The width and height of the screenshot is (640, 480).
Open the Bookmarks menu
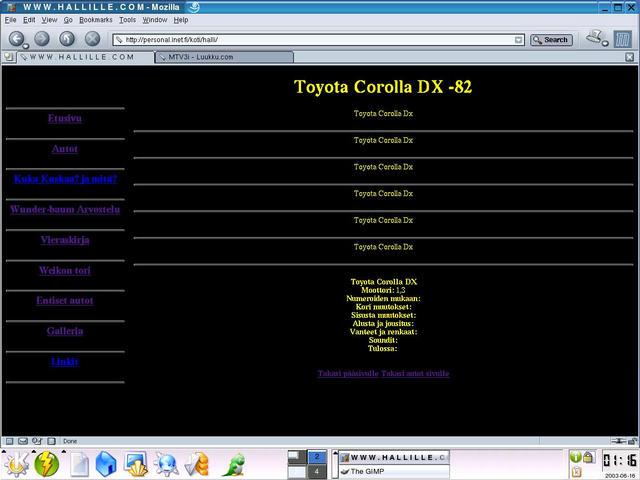point(96,20)
